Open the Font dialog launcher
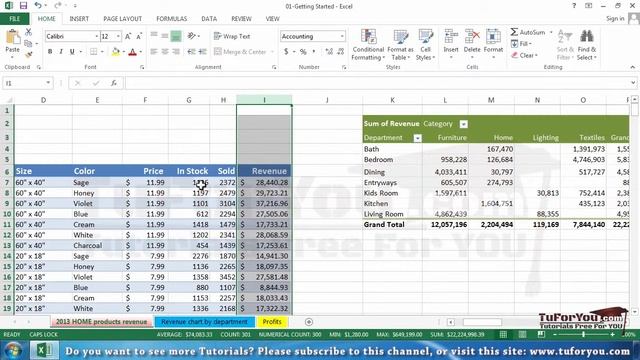 click(142, 67)
